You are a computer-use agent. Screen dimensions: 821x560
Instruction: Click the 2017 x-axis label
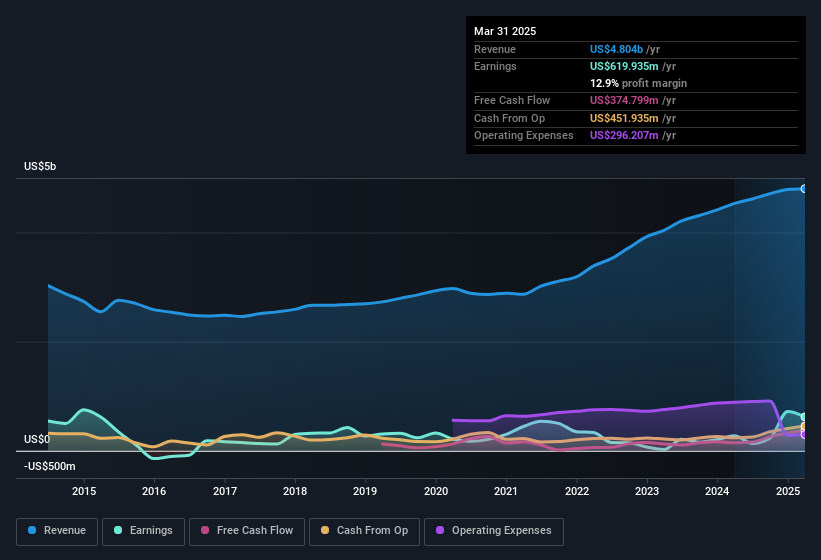225,491
